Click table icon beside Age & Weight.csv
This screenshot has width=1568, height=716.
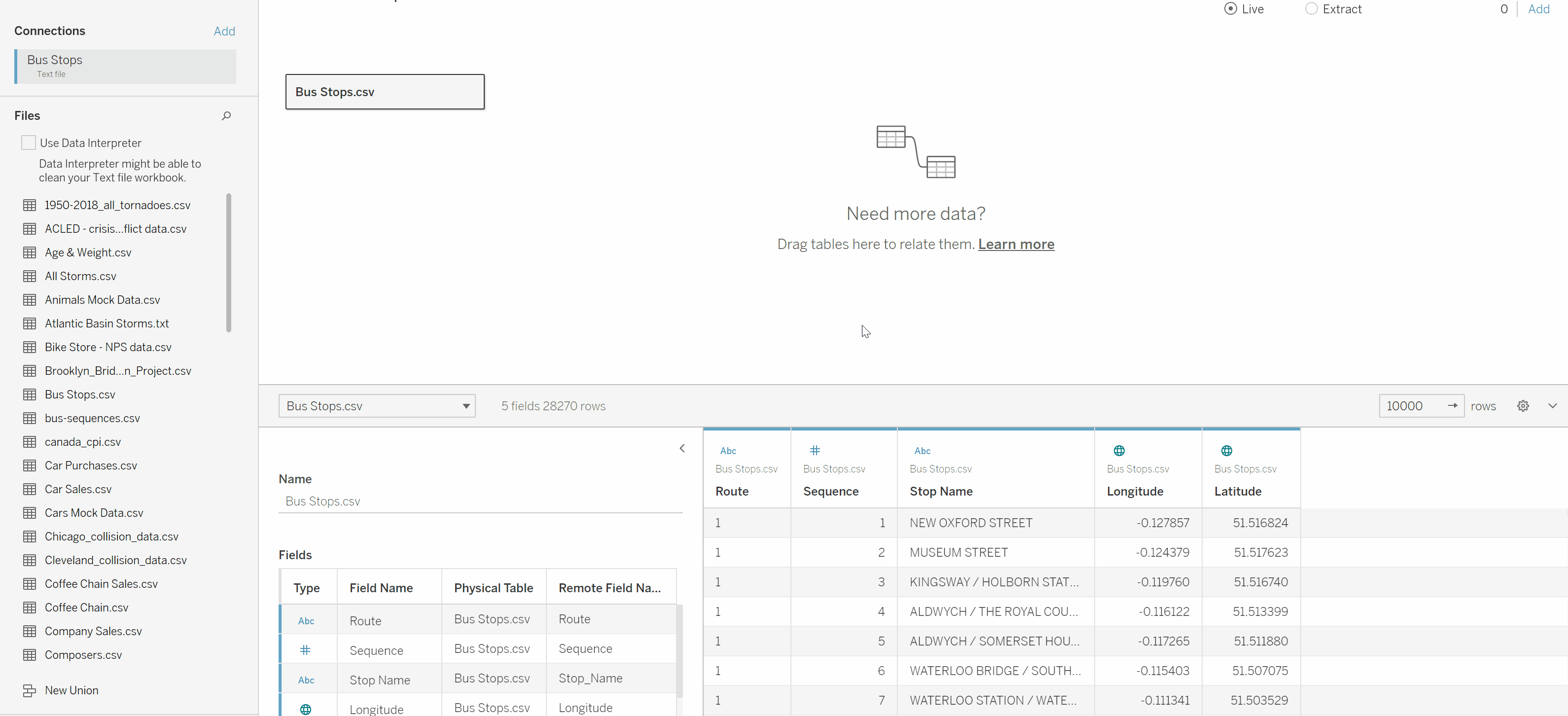(29, 252)
